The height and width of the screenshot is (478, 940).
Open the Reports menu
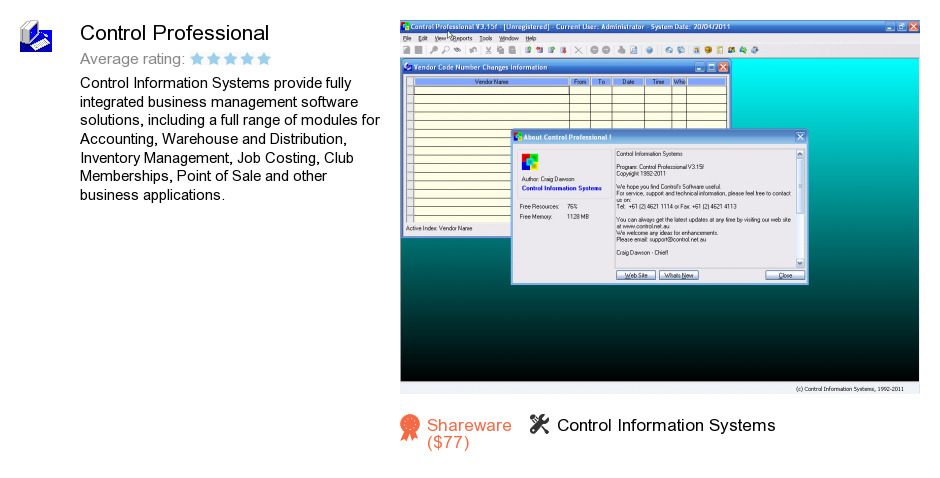[462, 38]
